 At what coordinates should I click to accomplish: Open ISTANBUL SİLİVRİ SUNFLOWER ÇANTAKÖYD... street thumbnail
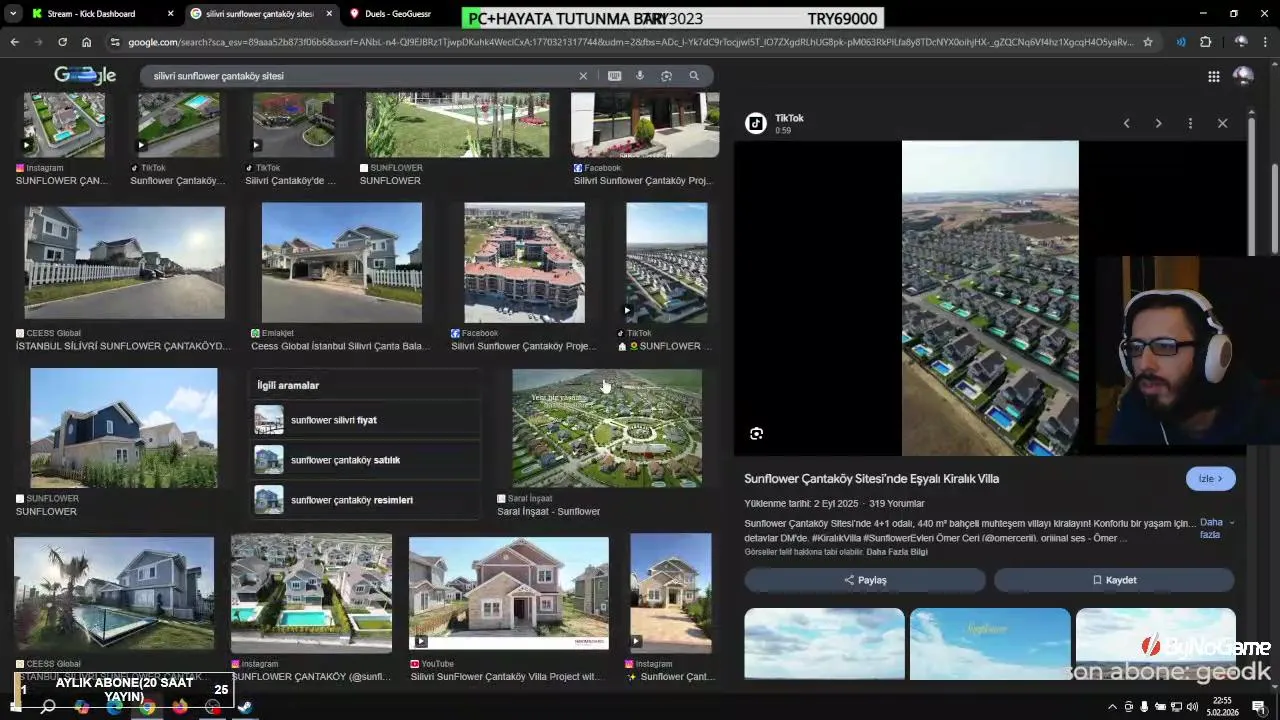pos(125,262)
